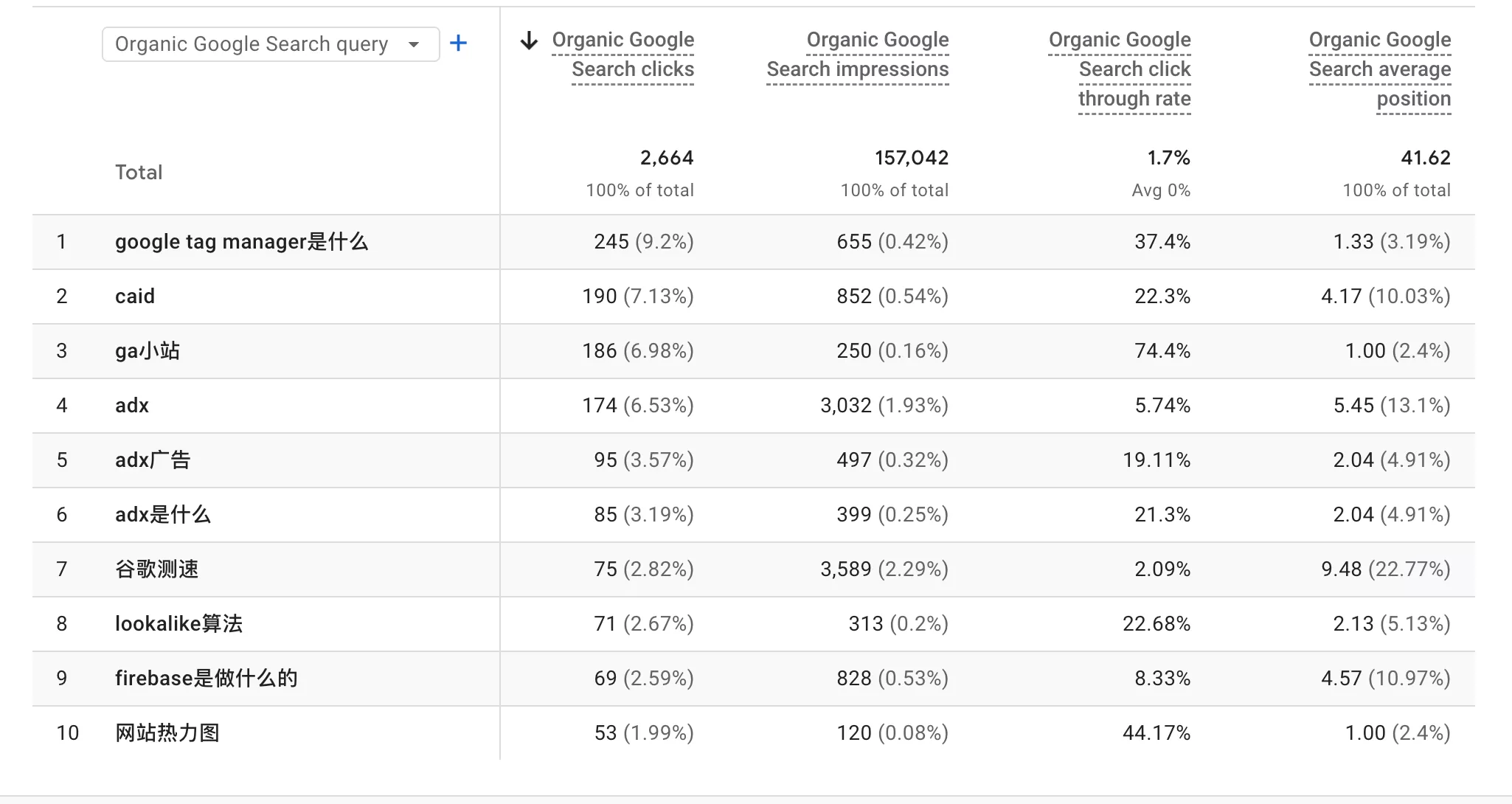Select the caid search query row
The height and width of the screenshot is (804, 1512).
click(135, 296)
